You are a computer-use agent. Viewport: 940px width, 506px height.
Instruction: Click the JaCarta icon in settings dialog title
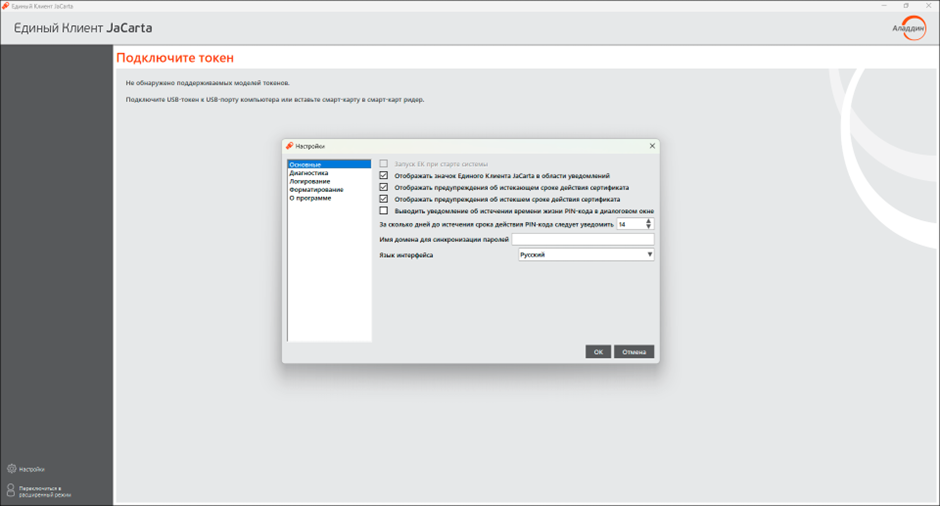click(290, 146)
